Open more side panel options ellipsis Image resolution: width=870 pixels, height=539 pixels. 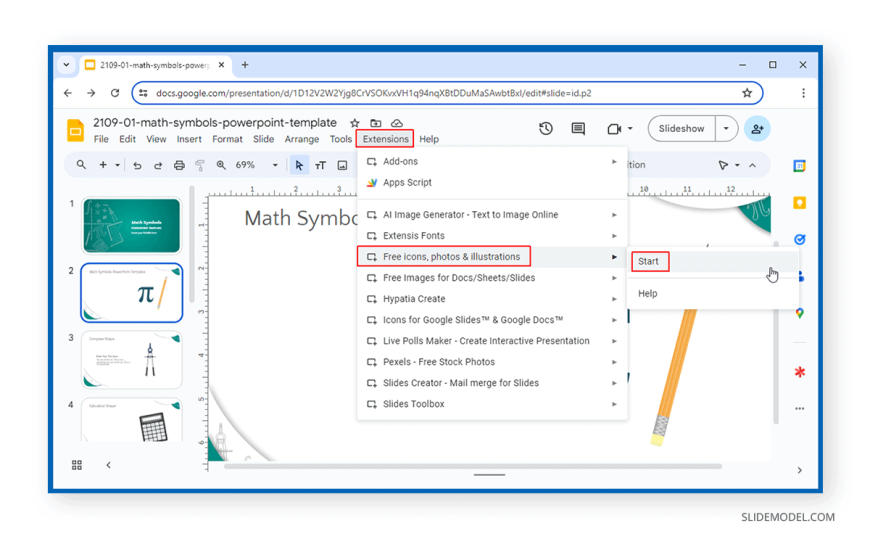(x=800, y=409)
